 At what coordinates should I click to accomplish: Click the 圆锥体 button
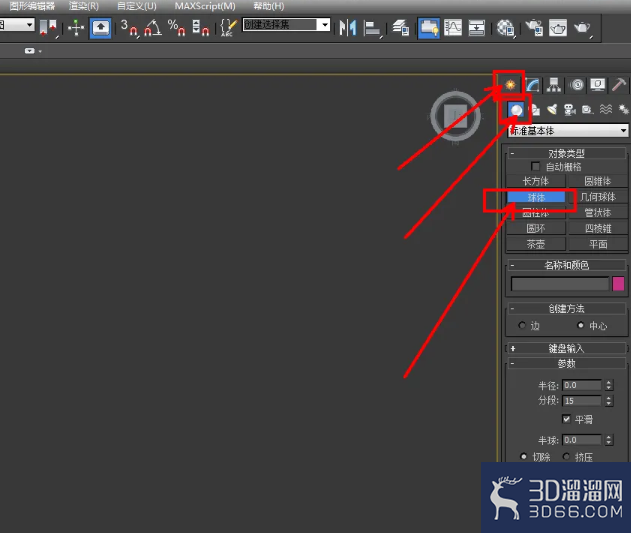pos(598,181)
